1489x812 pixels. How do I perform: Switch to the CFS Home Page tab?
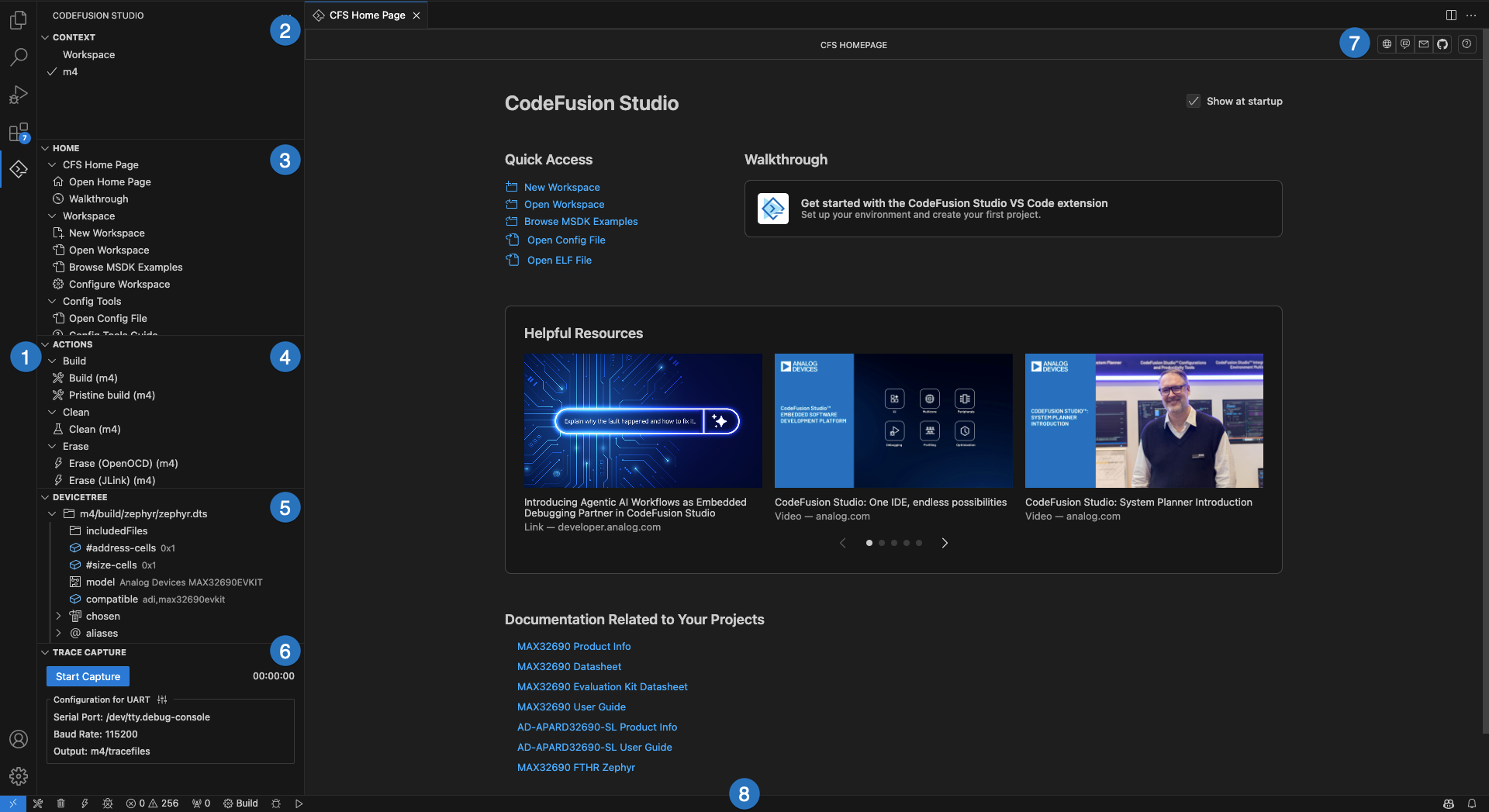367,15
